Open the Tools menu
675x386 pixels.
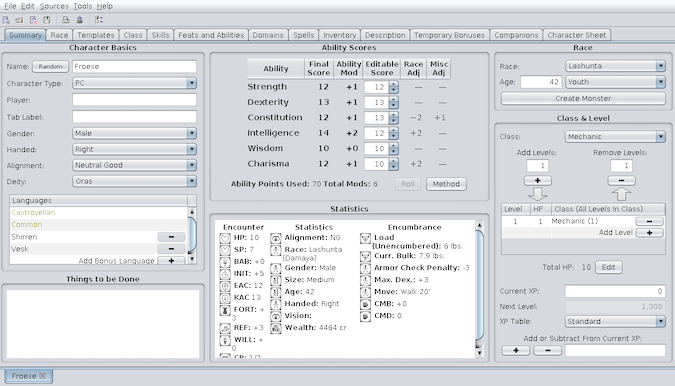[x=82, y=6]
